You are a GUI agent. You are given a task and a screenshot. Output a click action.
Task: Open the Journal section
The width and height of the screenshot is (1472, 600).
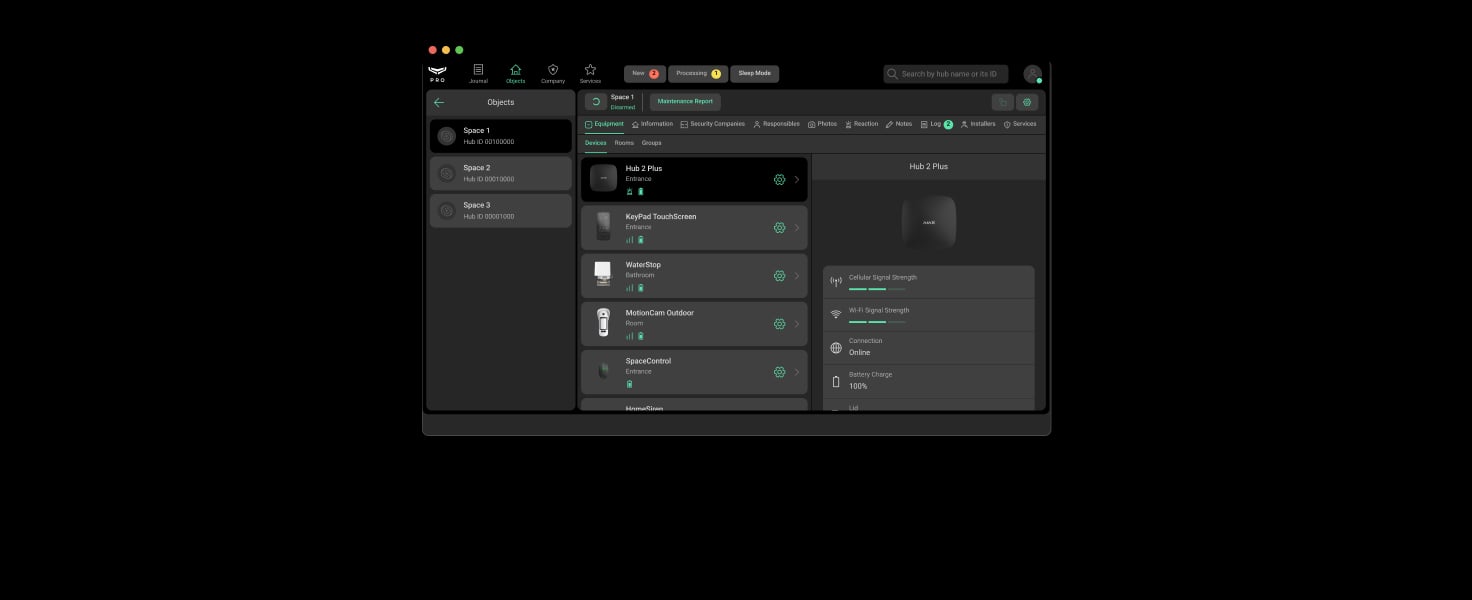478,73
